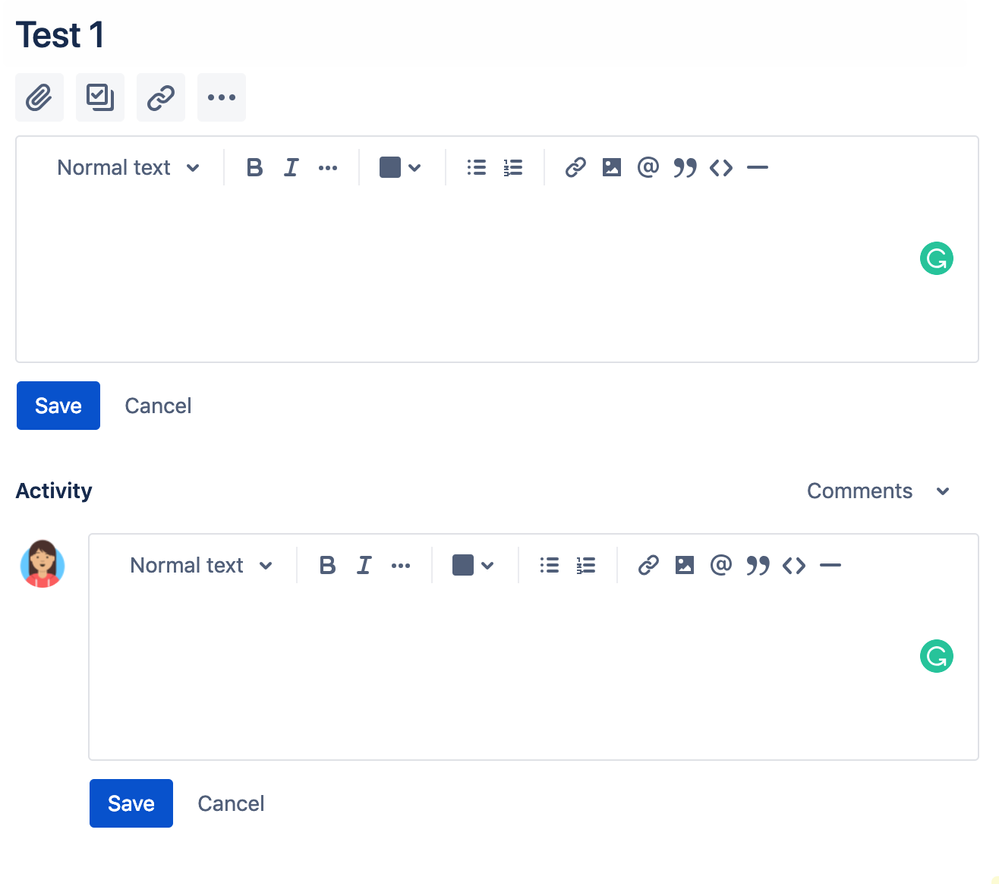This screenshot has height=884, width=999.
Task: Cancel the comment being written
Action: (230, 803)
